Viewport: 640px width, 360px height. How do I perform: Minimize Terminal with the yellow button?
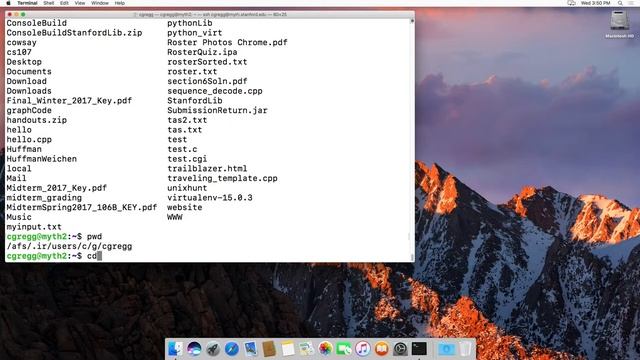[x=16, y=14]
